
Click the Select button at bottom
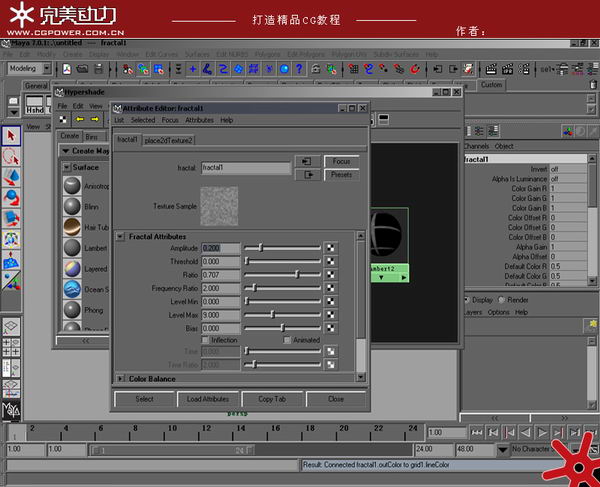(144, 399)
